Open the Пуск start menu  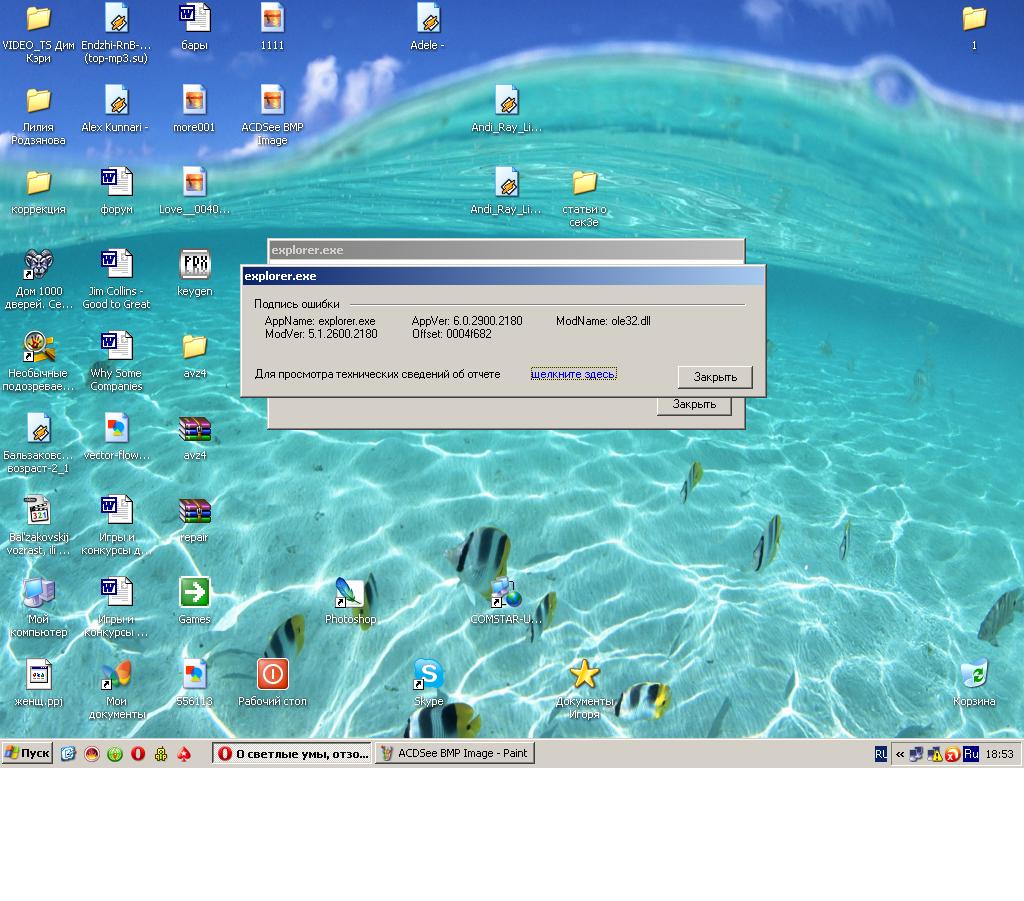(28, 754)
